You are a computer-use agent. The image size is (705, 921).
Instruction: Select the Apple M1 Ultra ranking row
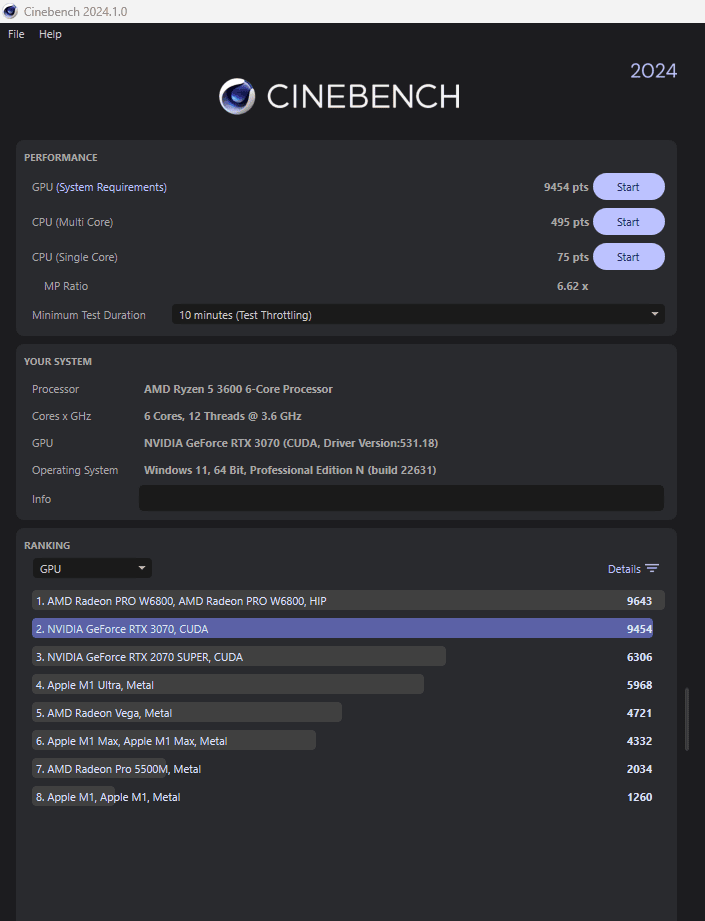pos(348,685)
